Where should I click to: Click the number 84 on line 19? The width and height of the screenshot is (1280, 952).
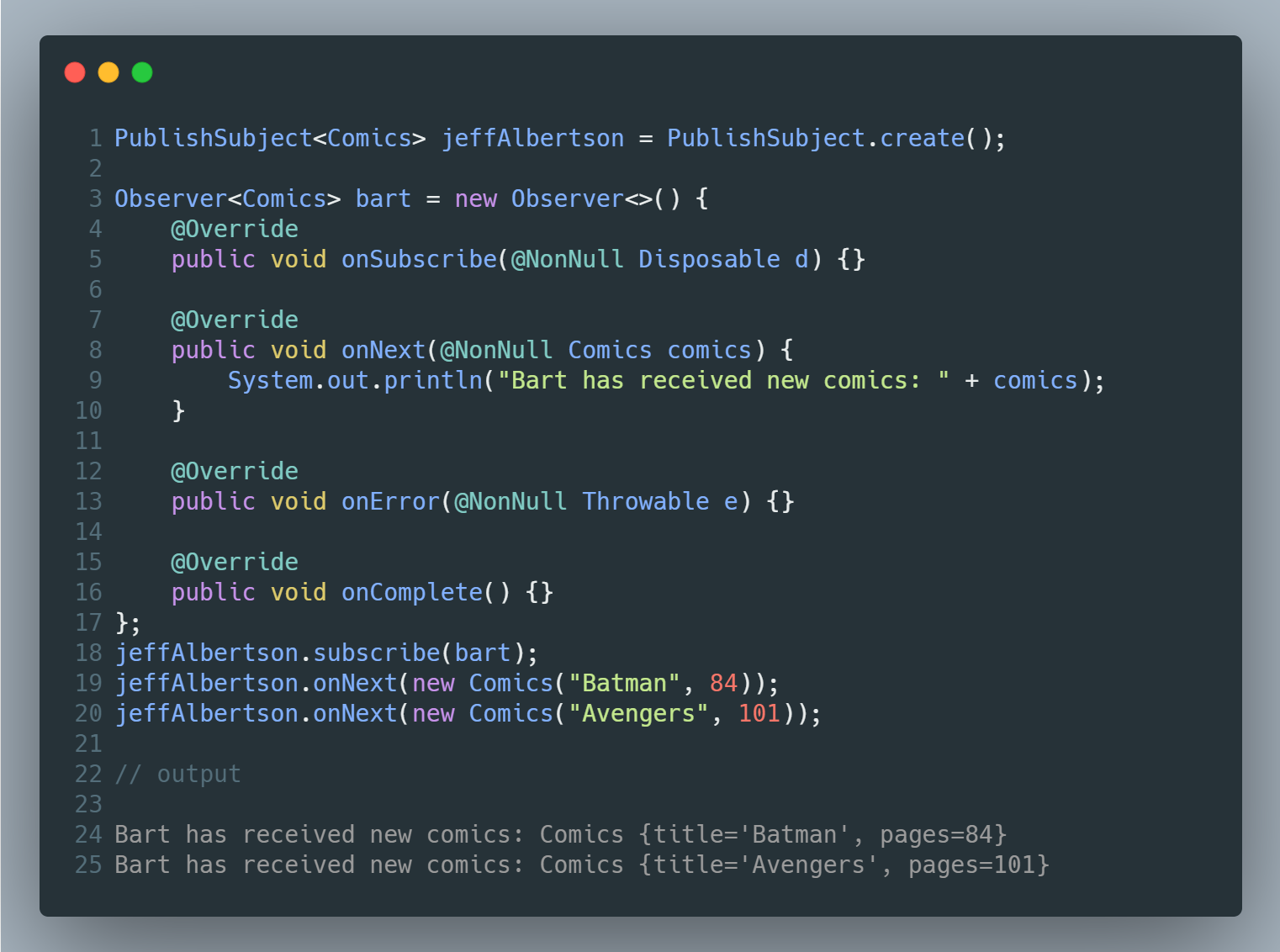click(x=723, y=683)
